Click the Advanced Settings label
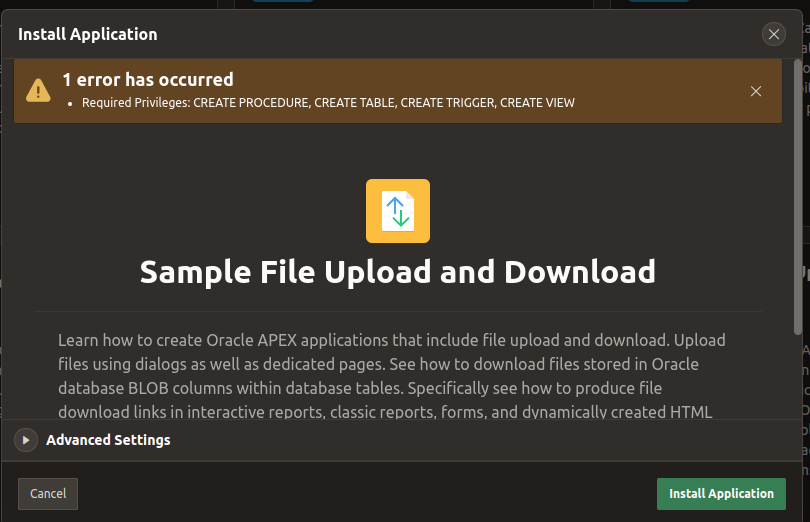 [x=108, y=440]
